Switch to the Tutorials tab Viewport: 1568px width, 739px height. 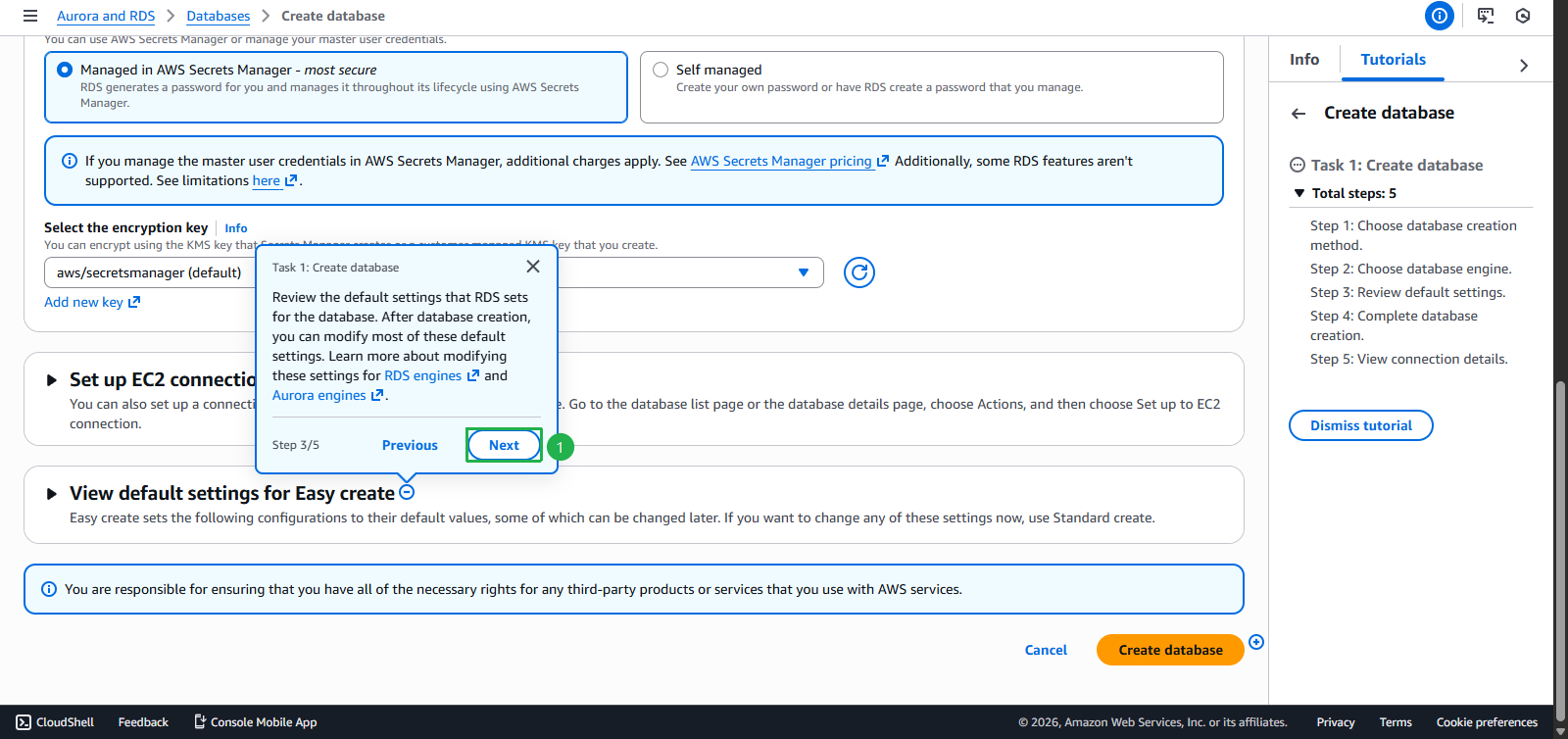[x=1393, y=60]
